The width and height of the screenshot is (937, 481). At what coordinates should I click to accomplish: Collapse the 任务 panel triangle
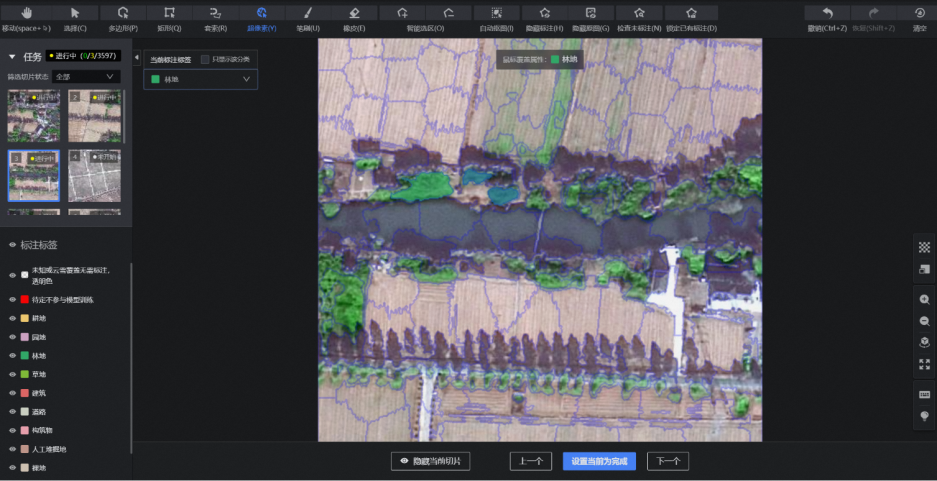(12, 57)
